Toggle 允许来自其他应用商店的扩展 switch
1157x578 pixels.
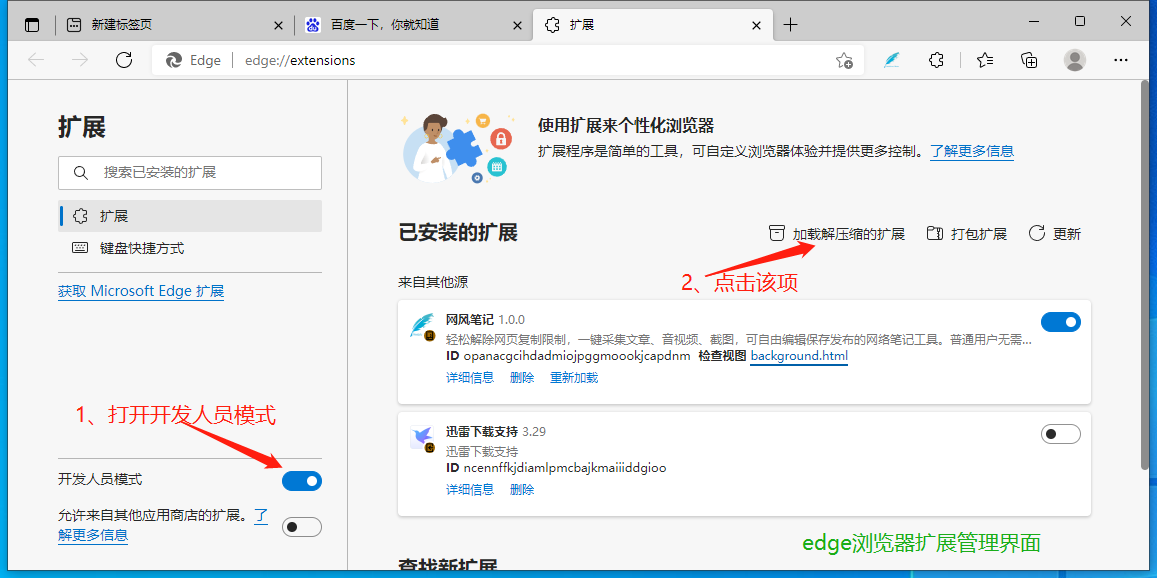[302, 527]
